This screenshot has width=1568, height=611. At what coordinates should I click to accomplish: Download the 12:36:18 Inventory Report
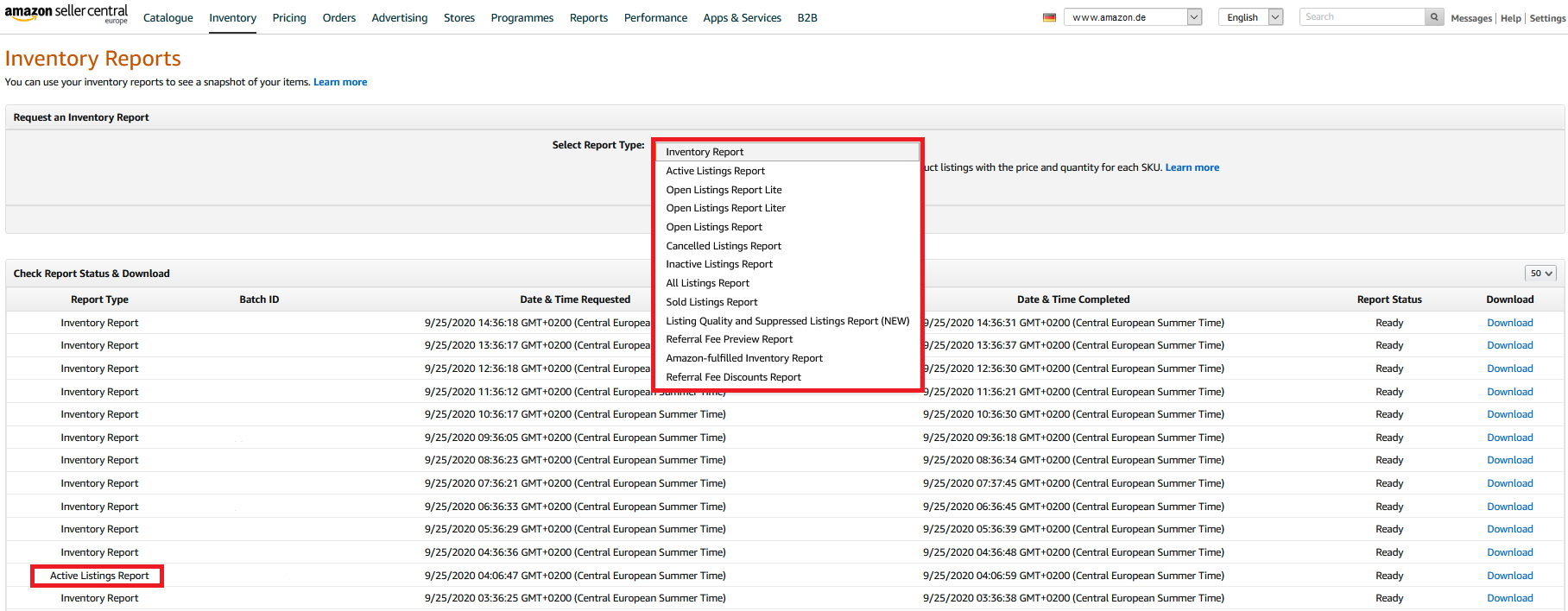[x=1510, y=368]
